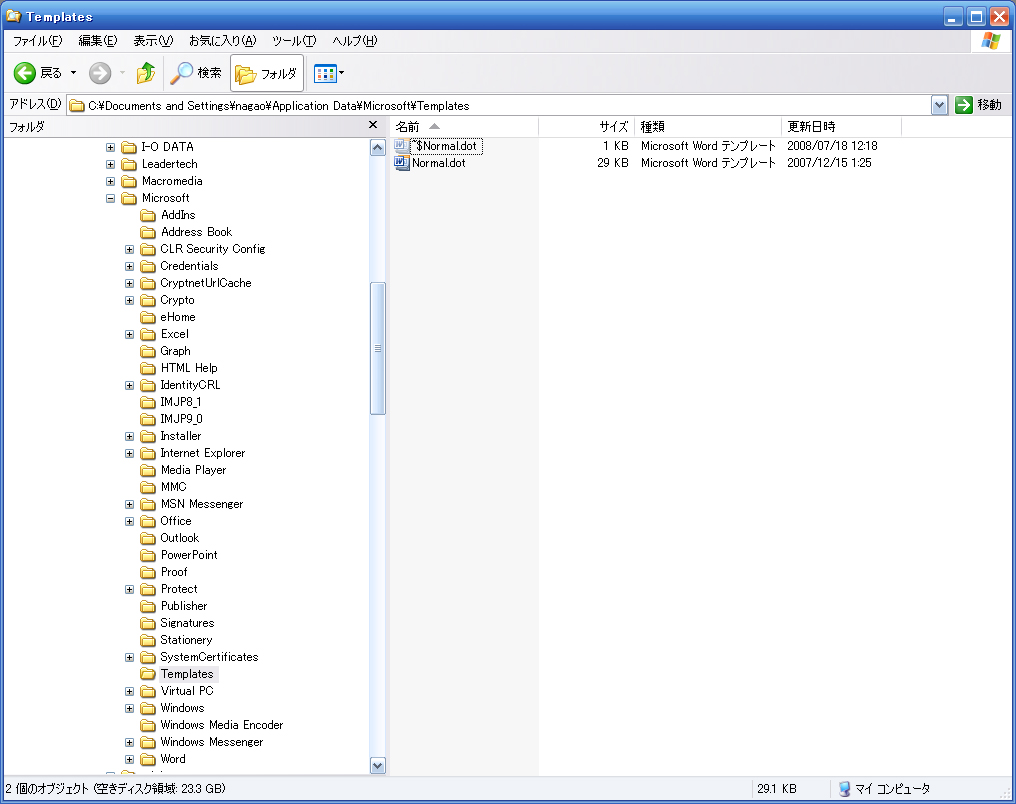Open the Back button history dropdown arrow
The image size is (1016, 804).
point(73,73)
